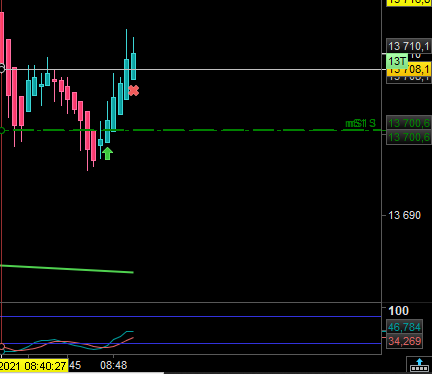
Task: Select the green mS1 S support line label
Action: (x=361, y=124)
